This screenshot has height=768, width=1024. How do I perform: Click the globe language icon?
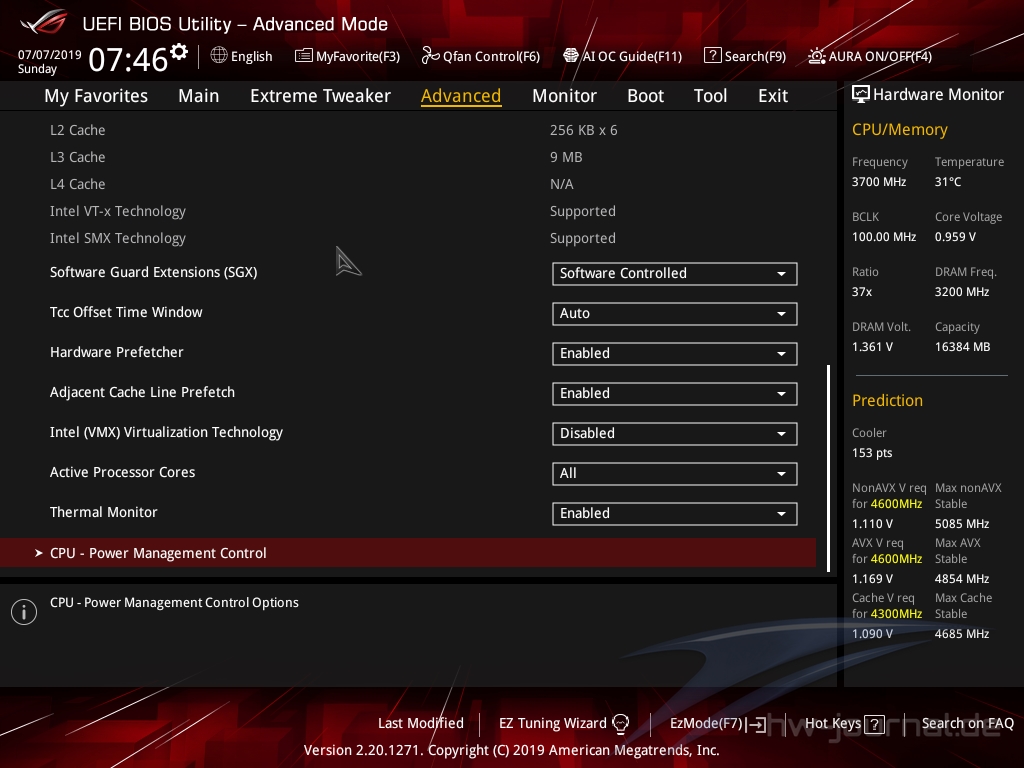click(x=219, y=56)
